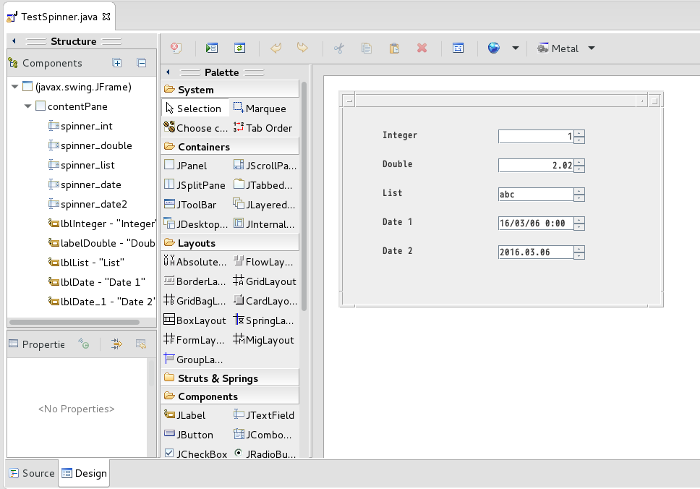This screenshot has height=489, width=700.
Task: Expand the Struts & Springs category
Action: tap(230, 378)
